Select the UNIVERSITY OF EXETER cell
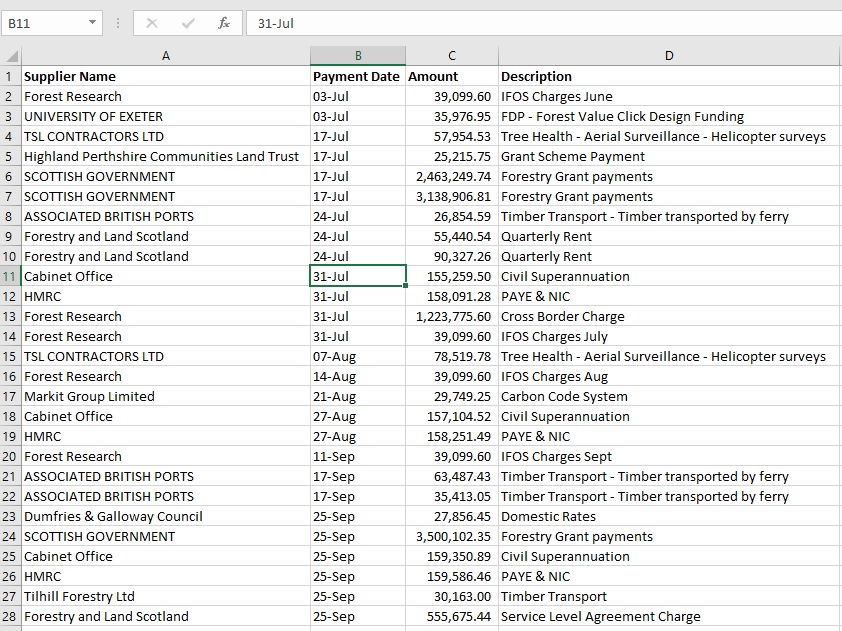This screenshot has height=631, width=842. click(x=166, y=116)
